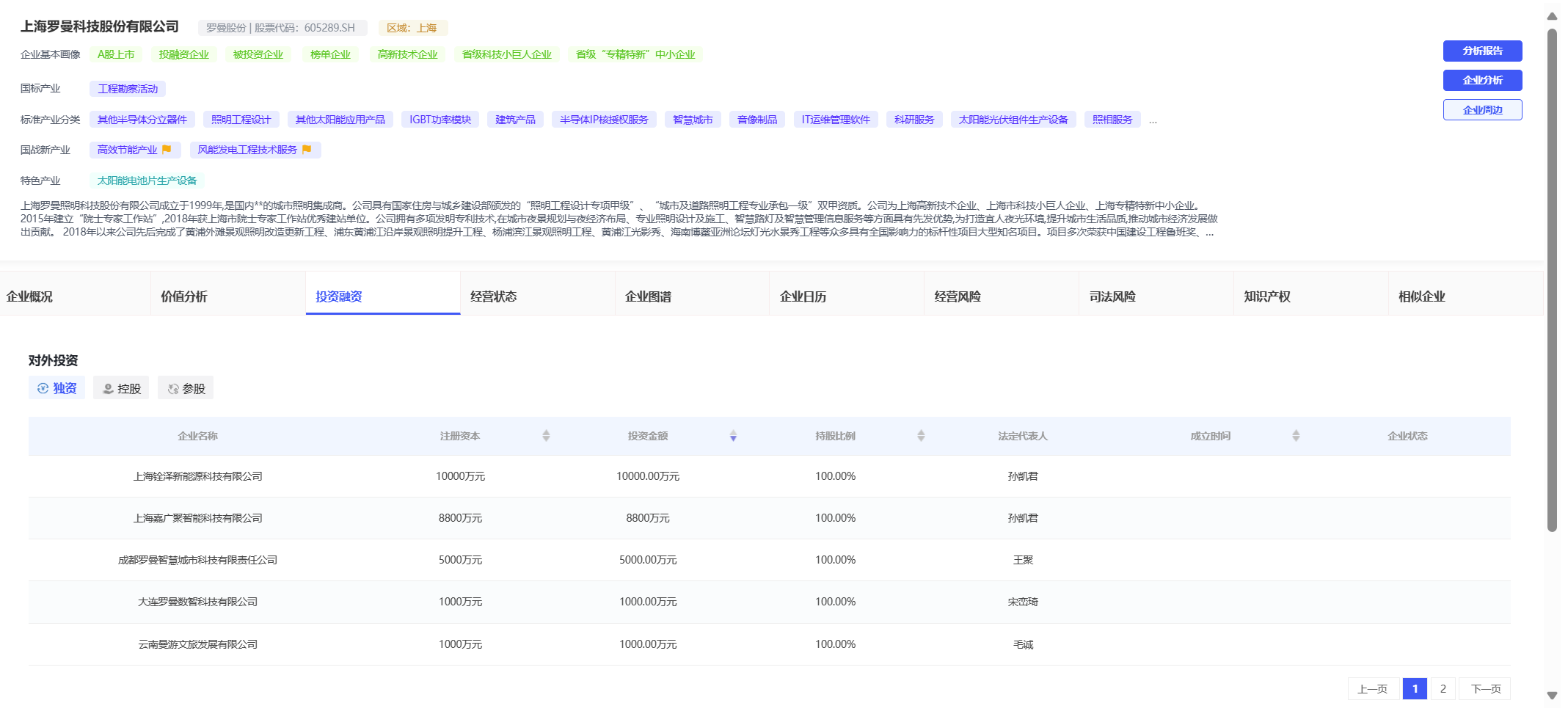This screenshot has width=1568, height=725.
Task: Click the 照明工程设计 tag
Action: (241, 120)
